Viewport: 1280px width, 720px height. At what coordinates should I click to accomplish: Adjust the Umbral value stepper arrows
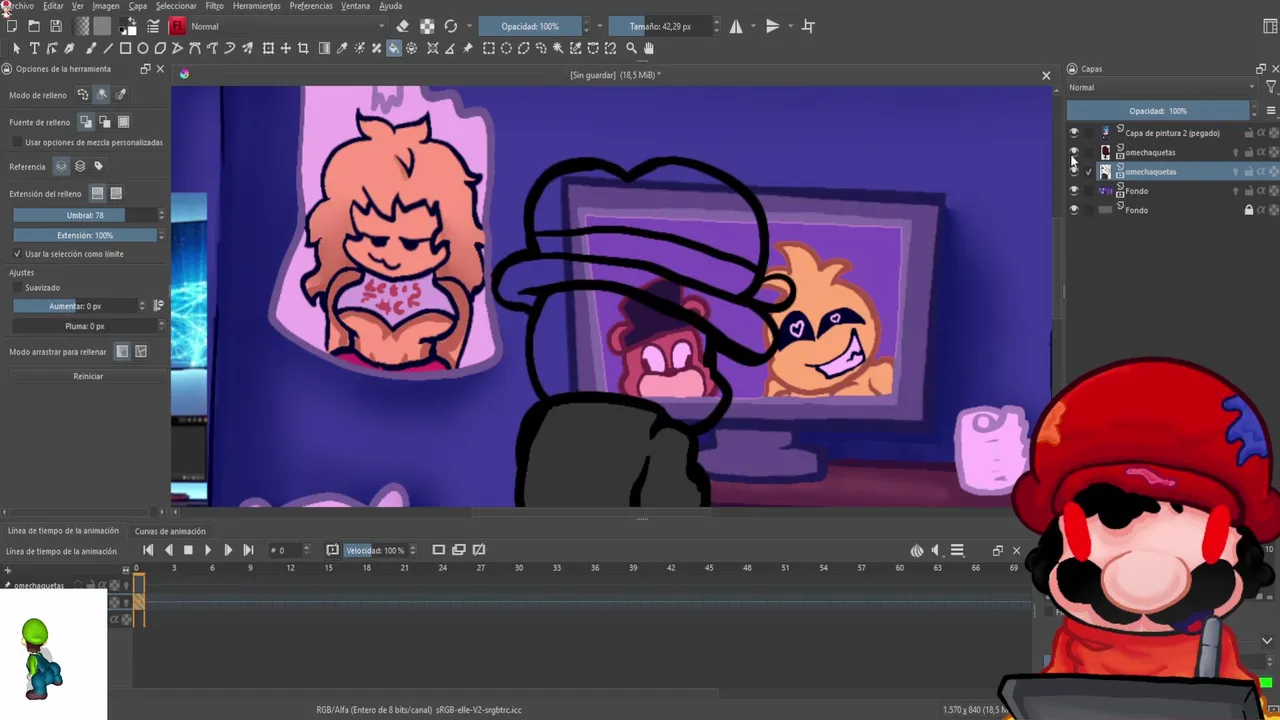(161, 215)
